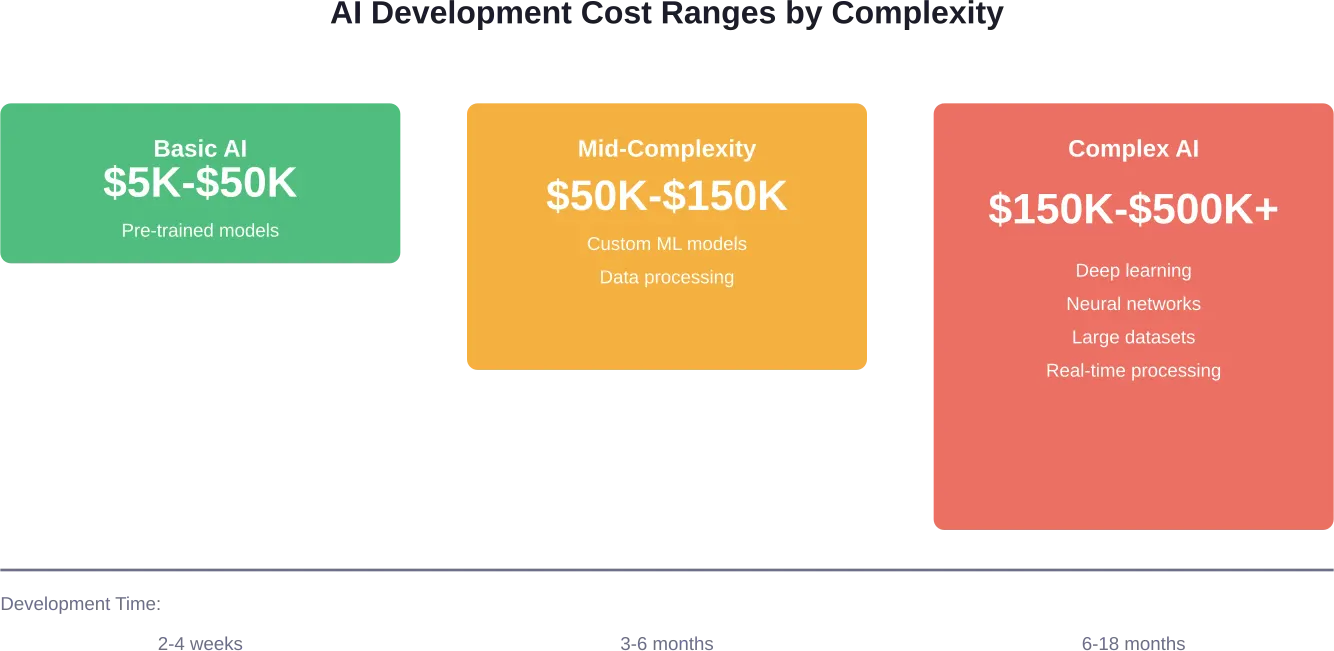Click the duration label under the Mid-Complexity column
This screenshot has width=1334, height=651.
click(666, 643)
